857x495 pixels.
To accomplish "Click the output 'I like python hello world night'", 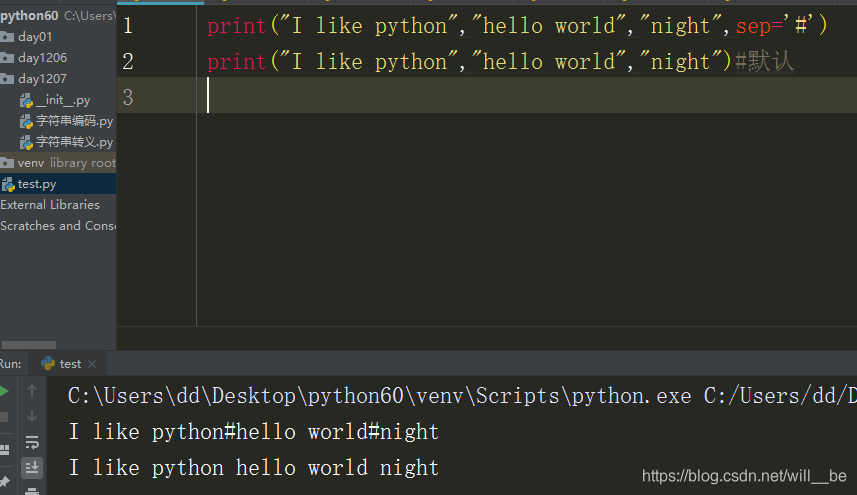I will point(254,468).
